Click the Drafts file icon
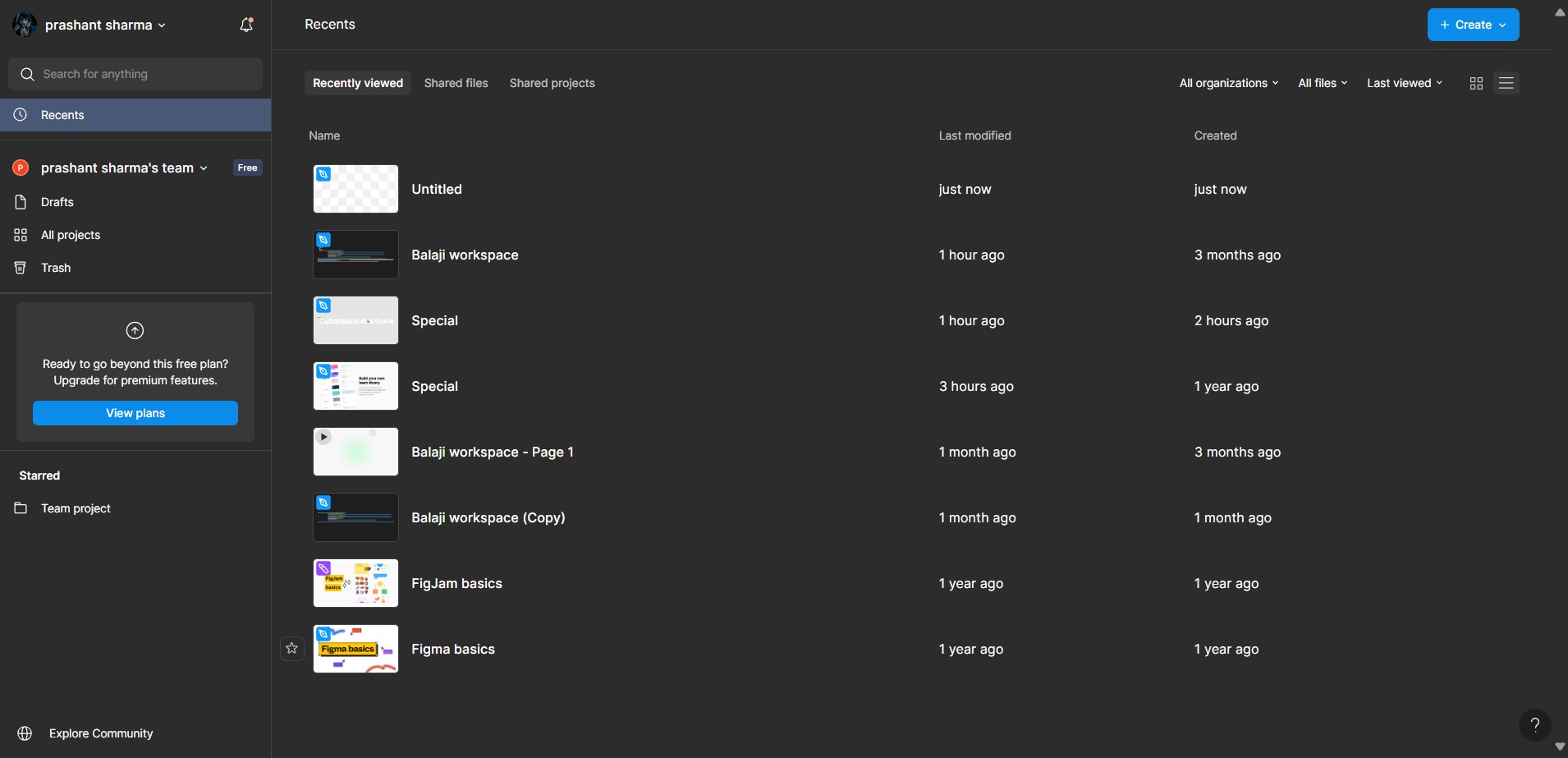 pyautogui.click(x=21, y=202)
